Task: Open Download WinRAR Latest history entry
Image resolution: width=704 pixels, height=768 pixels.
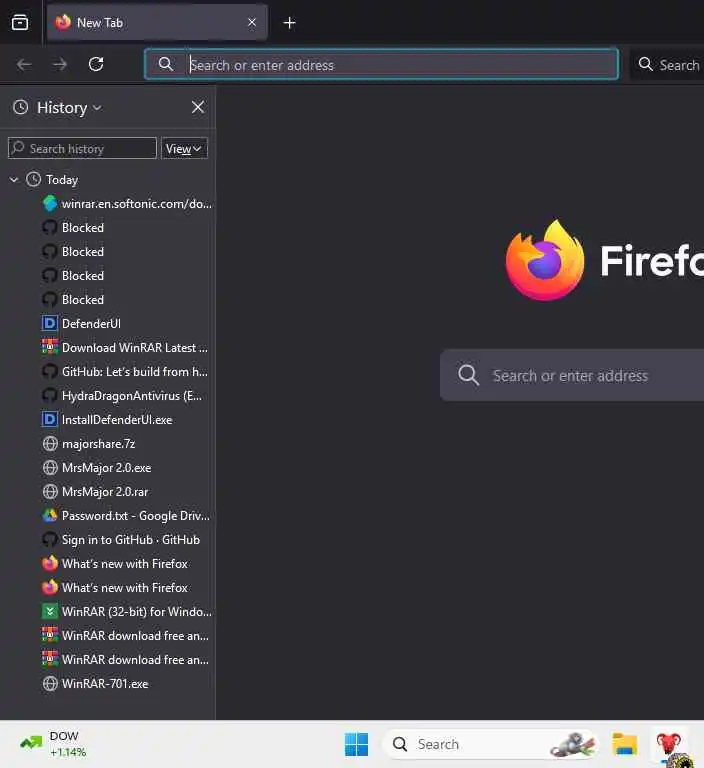Action: (125, 348)
